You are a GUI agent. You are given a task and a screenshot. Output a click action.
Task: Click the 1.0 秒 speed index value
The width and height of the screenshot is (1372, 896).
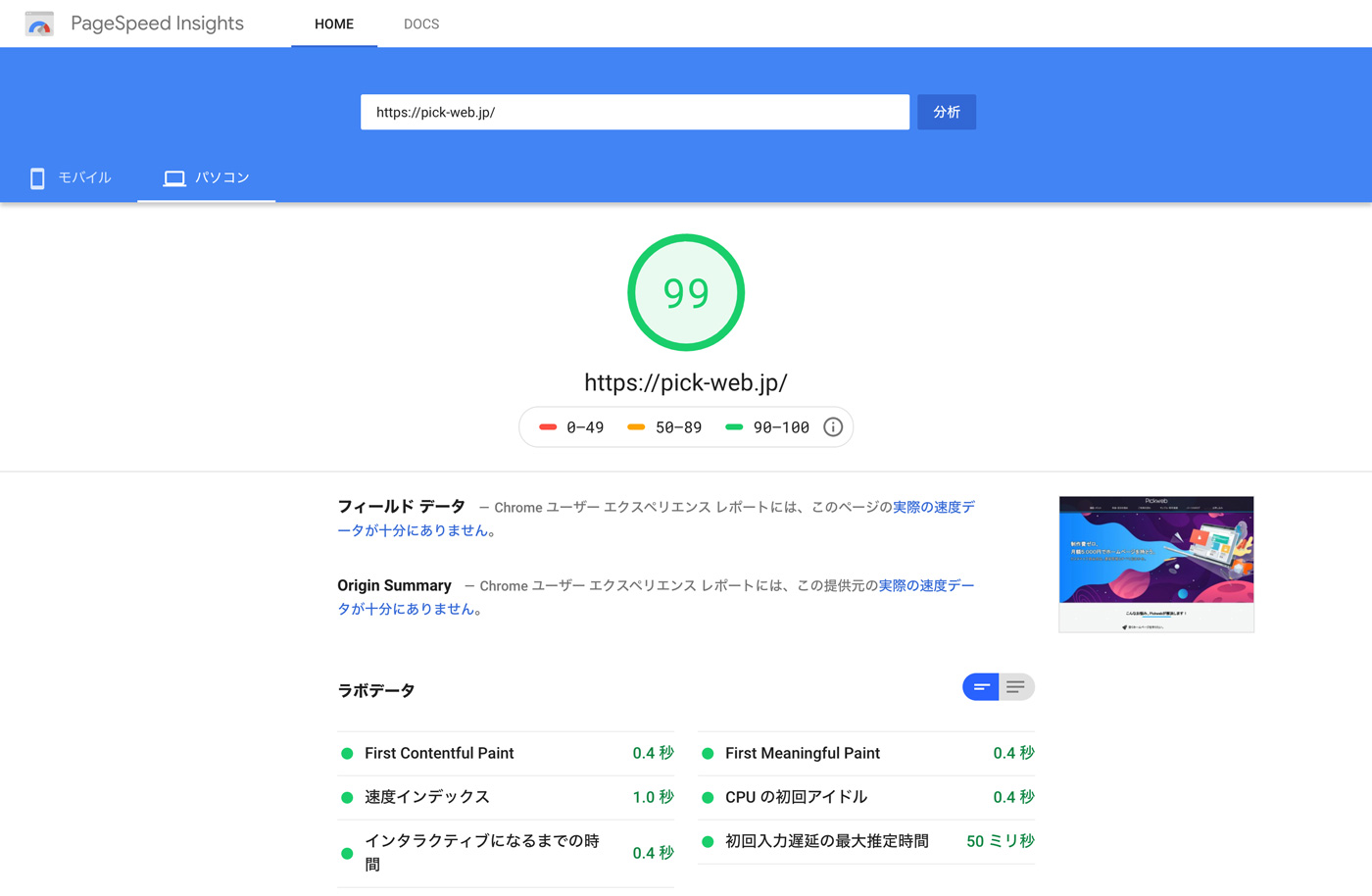tap(654, 797)
